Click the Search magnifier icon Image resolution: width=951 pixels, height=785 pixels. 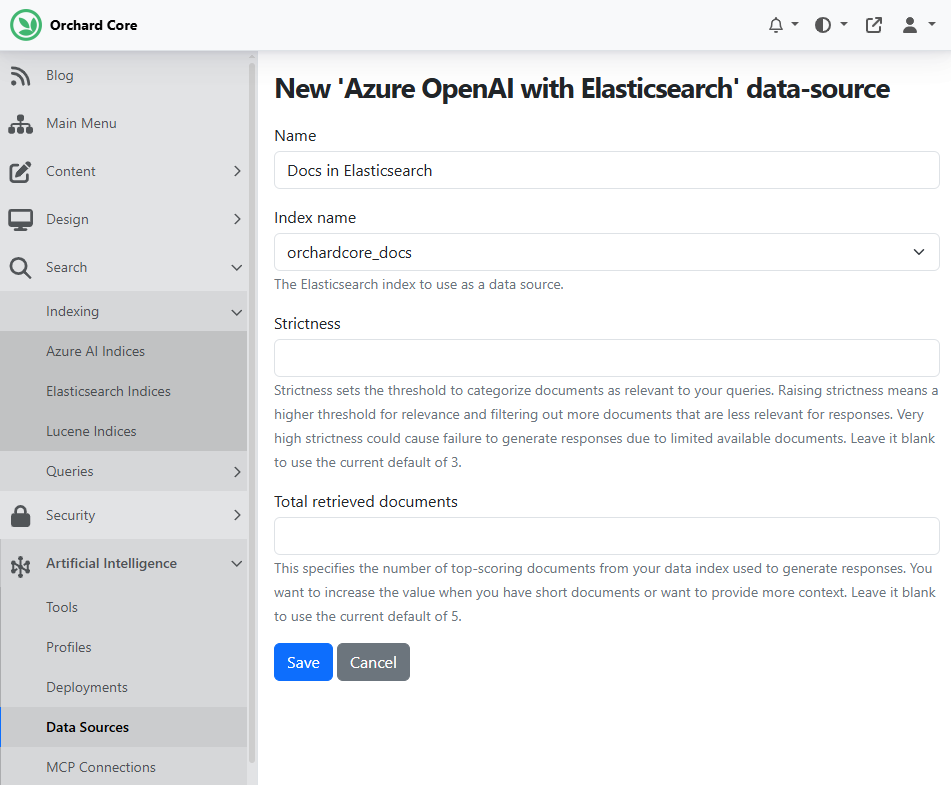pos(20,268)
